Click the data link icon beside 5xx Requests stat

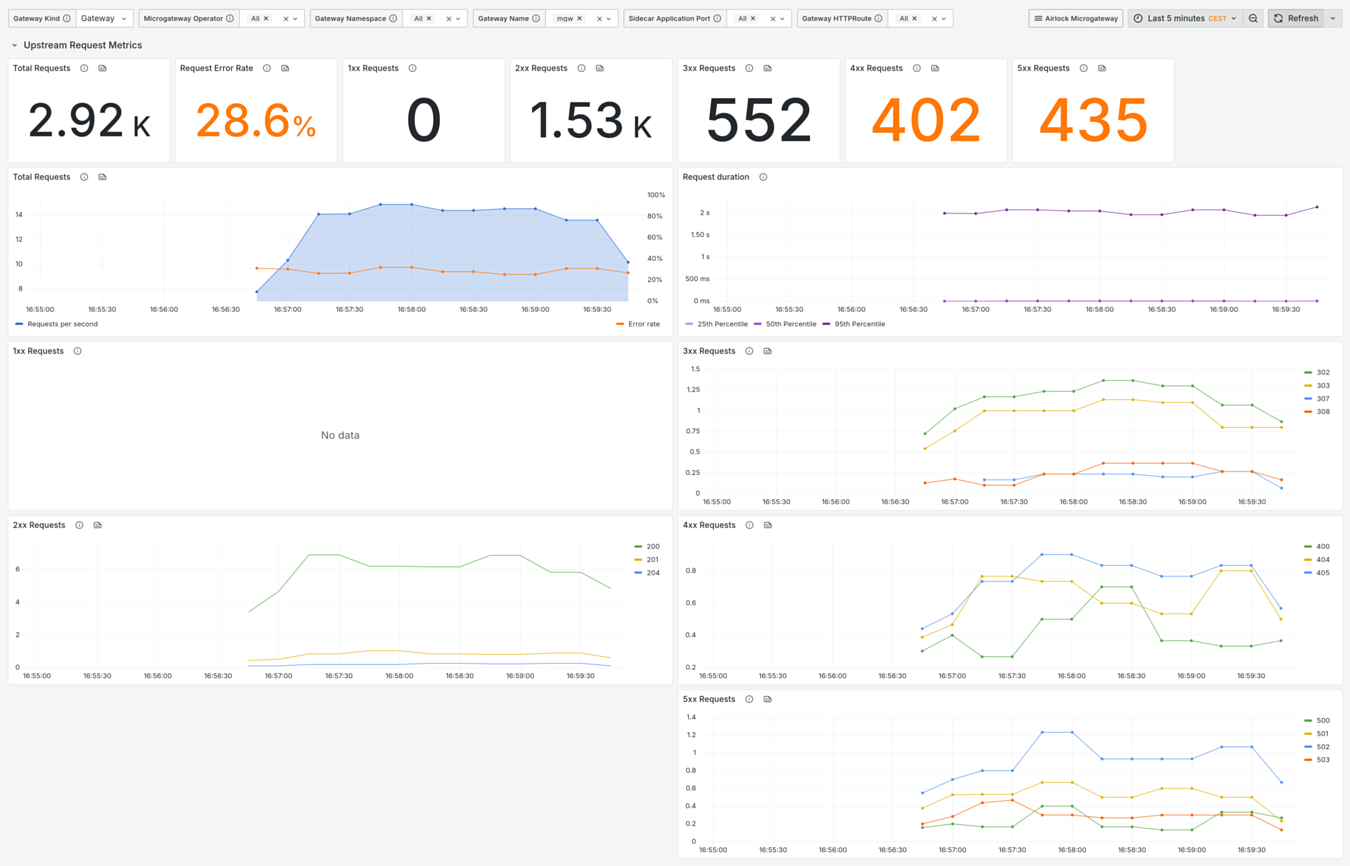coord(1102,69)
